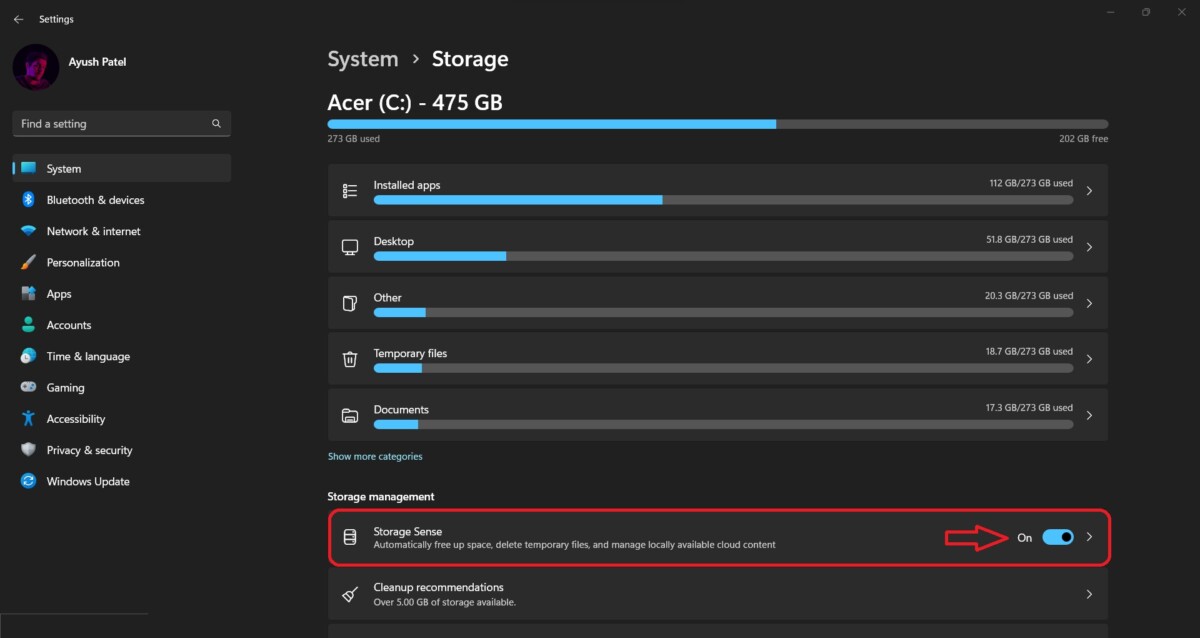Navigate back using the System breadcrumb

[x=362, y=58]
